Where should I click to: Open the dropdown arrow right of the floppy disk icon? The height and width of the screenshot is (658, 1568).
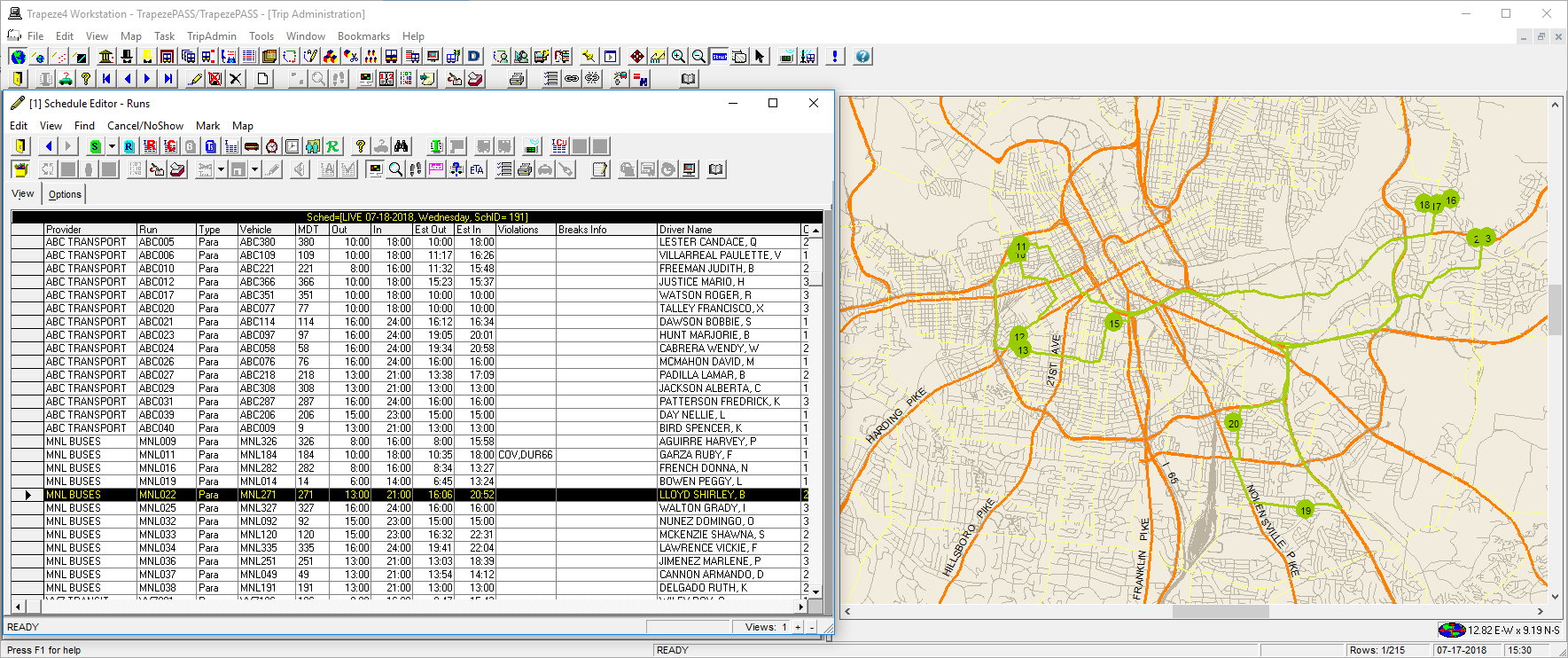pos(254,169)
